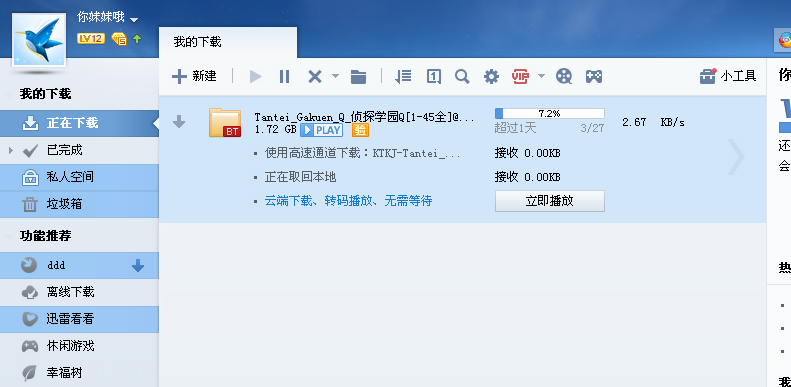The width and height of the screenshot is (791, 387).
Task: Click the blue PLAY badge under the file name
Action: (321, 130)
